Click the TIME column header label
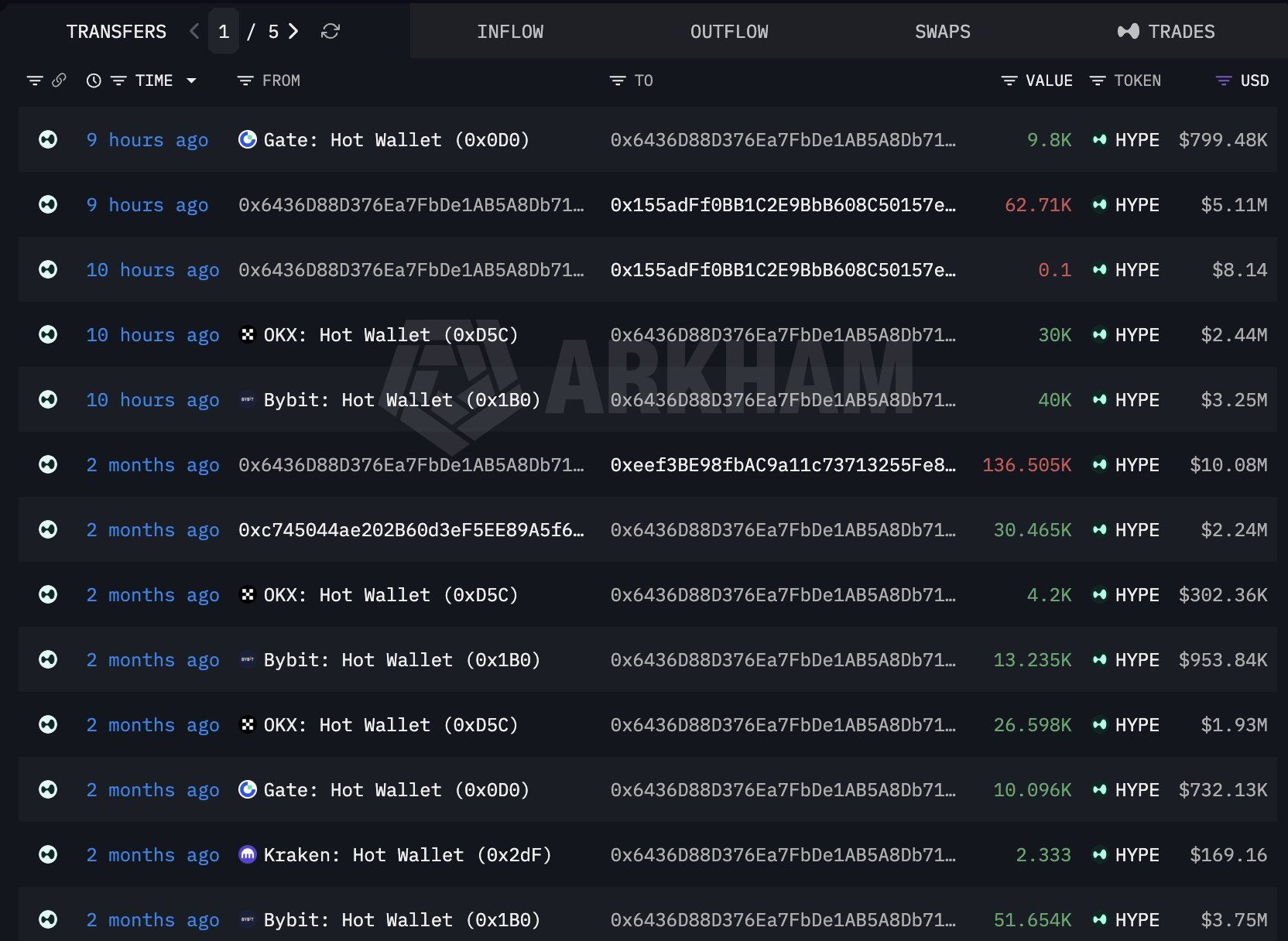 click(154, 80)
